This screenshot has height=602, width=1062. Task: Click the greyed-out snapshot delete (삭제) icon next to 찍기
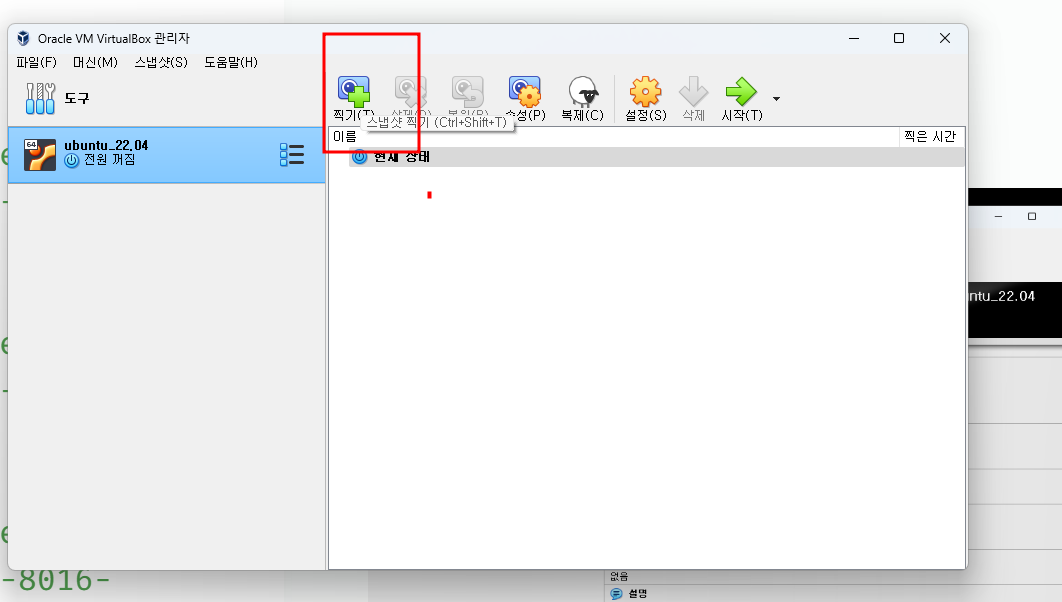coord(410,92)
